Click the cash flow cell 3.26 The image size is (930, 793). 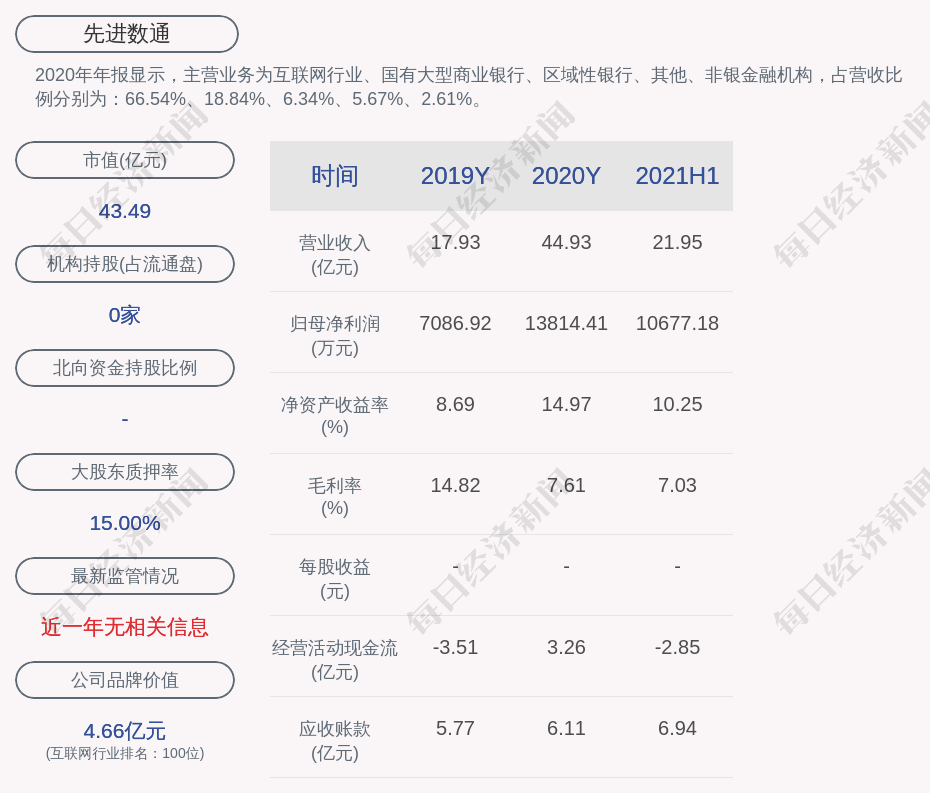[x=566, y=647]
